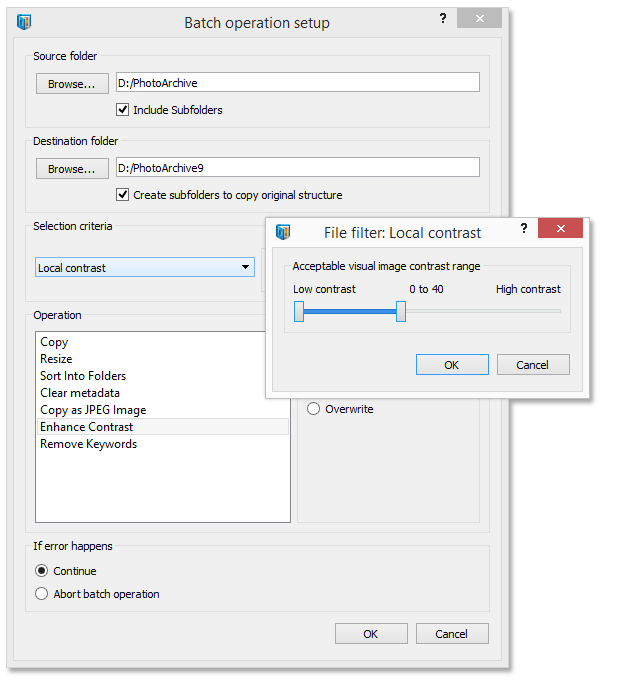
Task: Open the Local contrast selection criteria dropdown
Action: coord(145,267)
